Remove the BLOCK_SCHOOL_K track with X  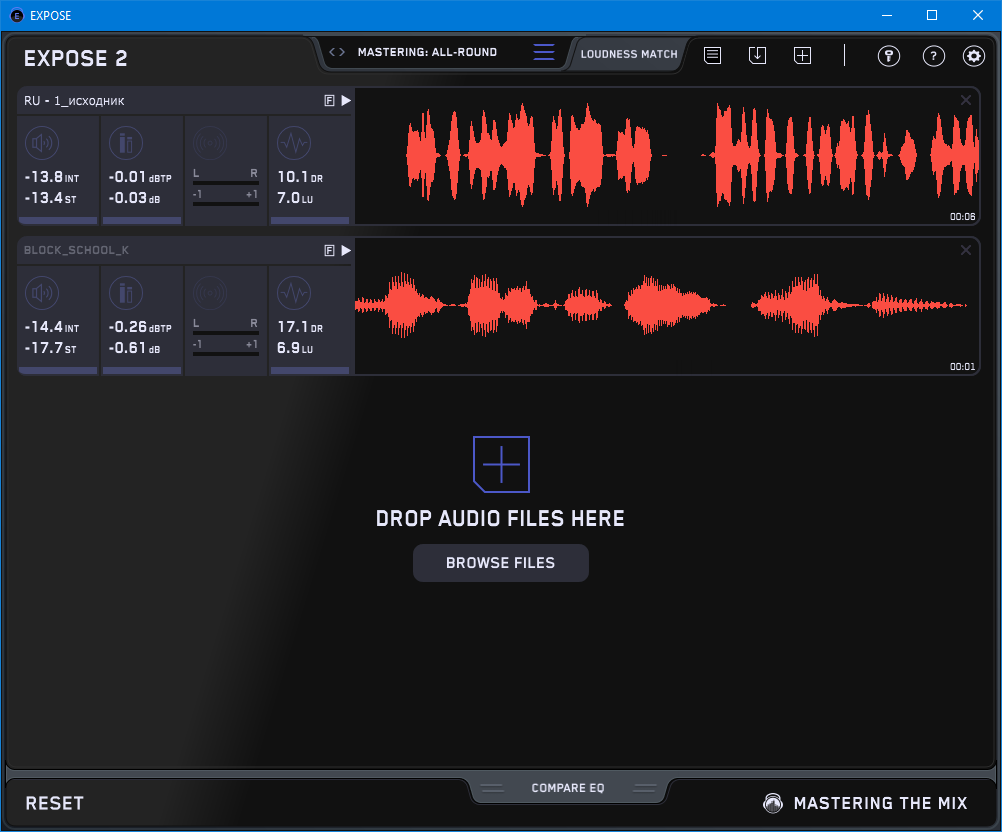pos(966,250)
